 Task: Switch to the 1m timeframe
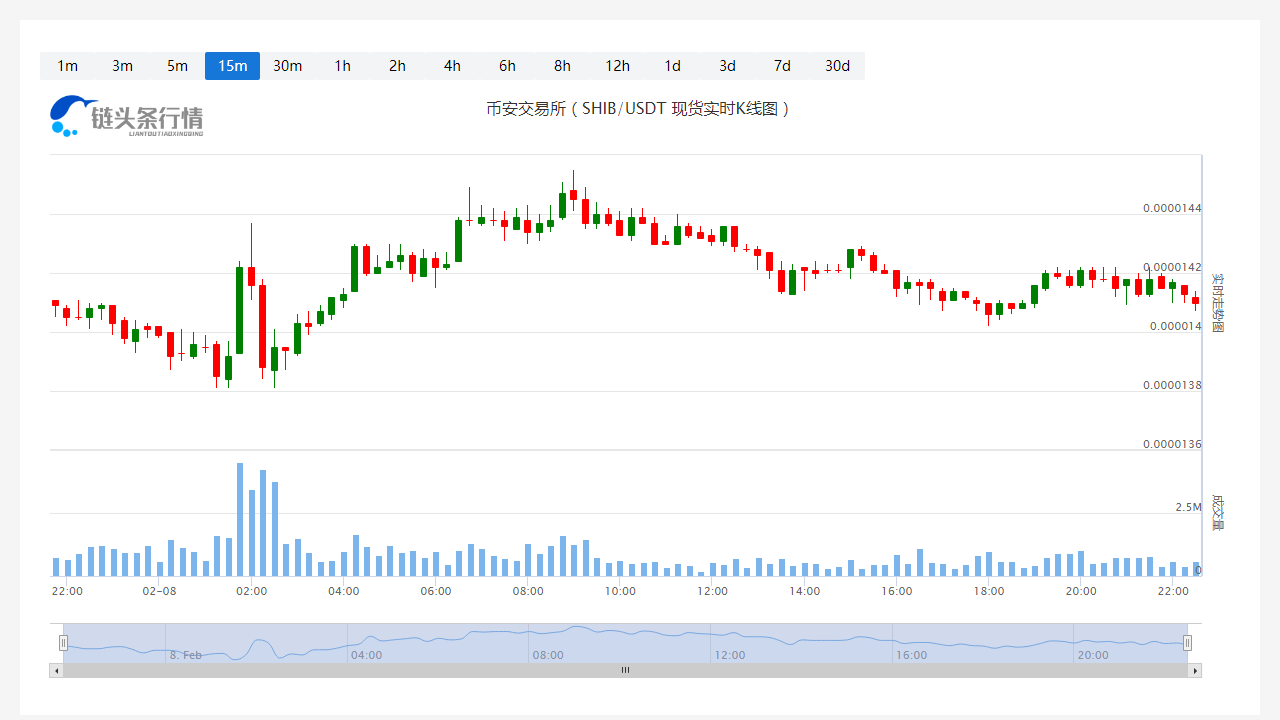point(67,66)
